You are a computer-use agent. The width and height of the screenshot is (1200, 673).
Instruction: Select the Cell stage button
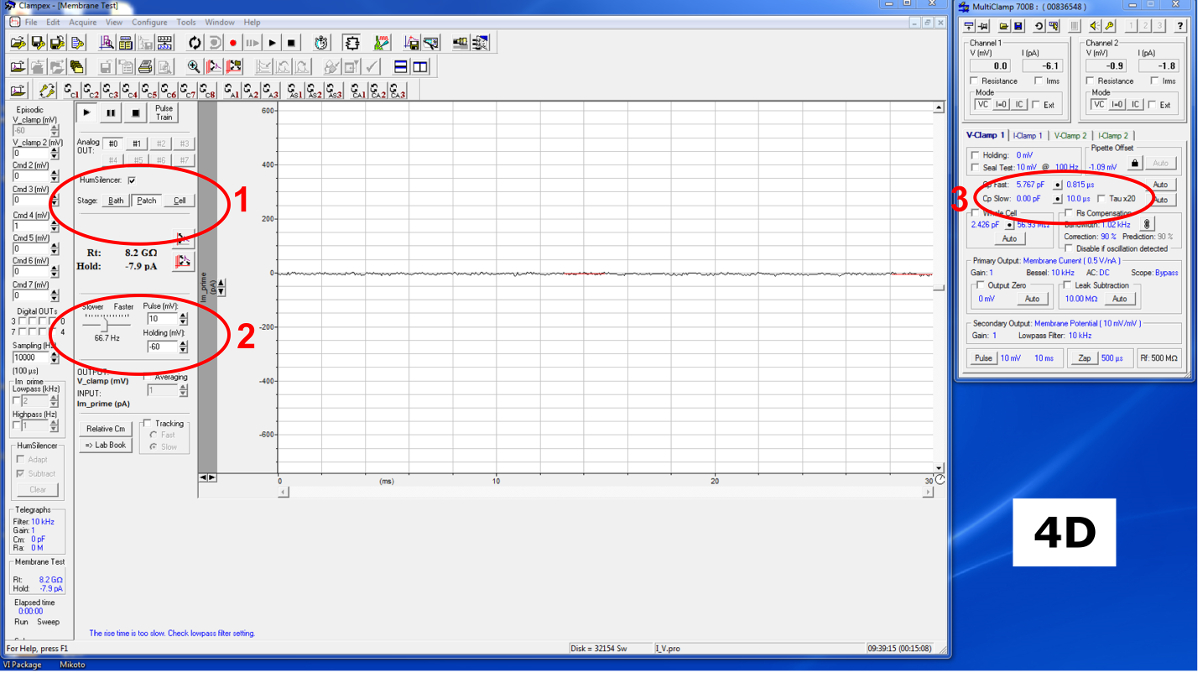pyautogui.click(x=179, y=201)
